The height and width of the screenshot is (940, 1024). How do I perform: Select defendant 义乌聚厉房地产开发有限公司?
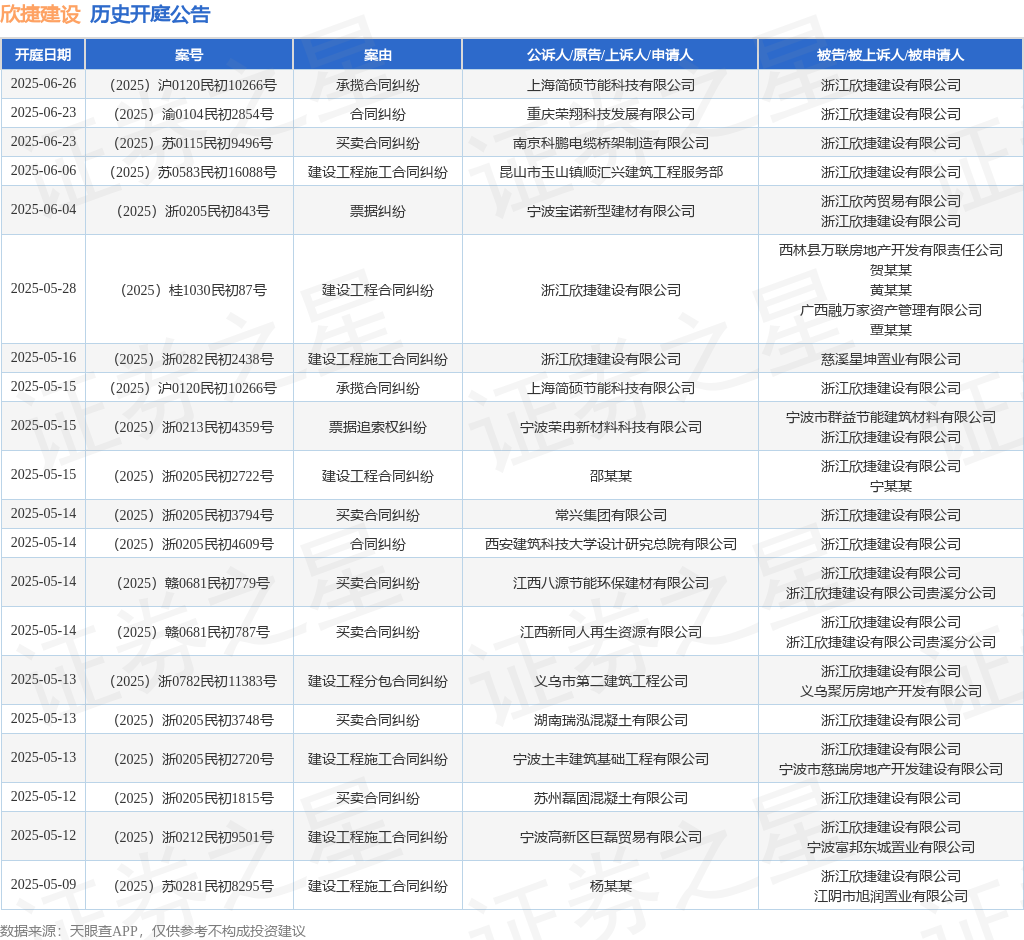(891, 691)
